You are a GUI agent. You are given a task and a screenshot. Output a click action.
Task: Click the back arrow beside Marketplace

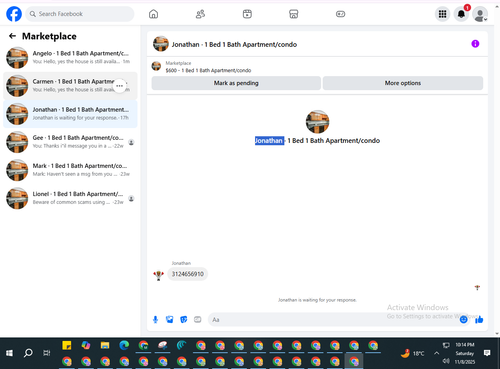point(12,36)
